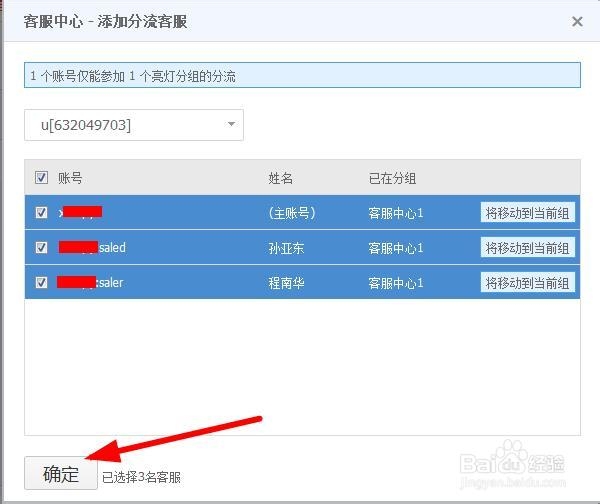Open the u[632049703] dropdown
The height and width of the screenshot is (504, 600).
[x=134, y=125]
